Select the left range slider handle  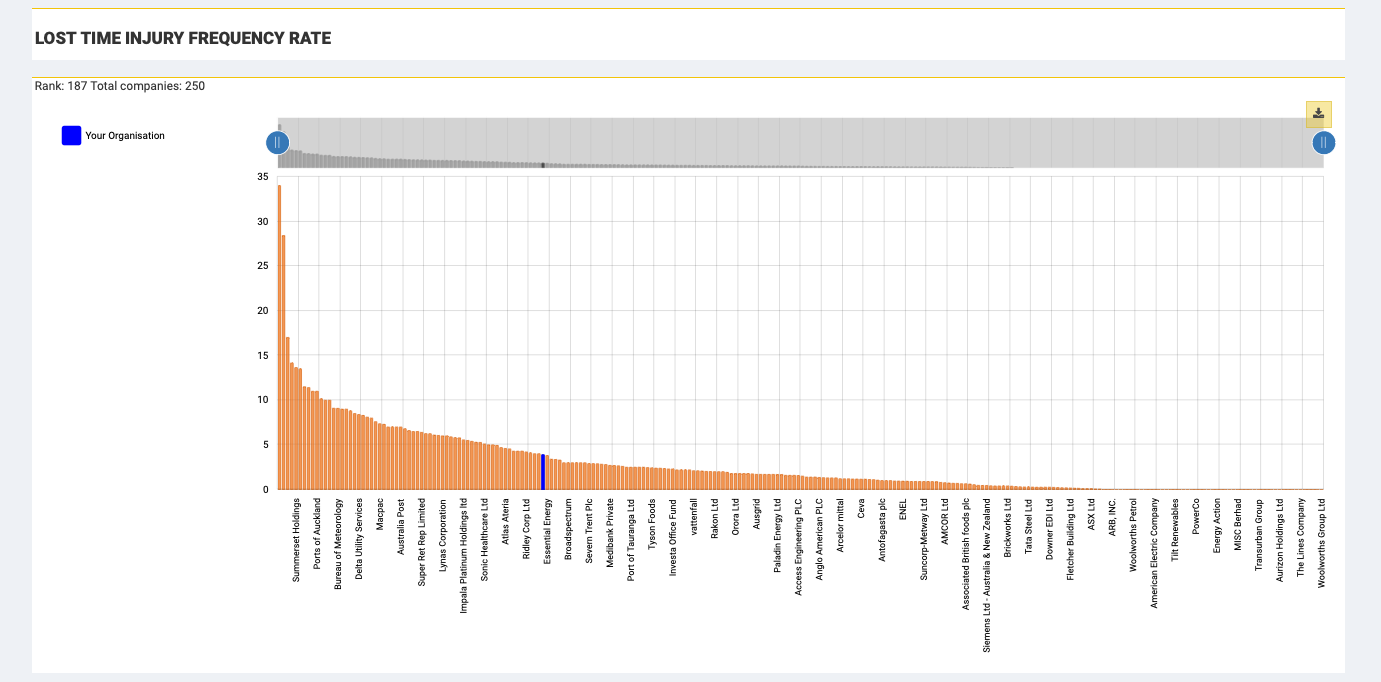pos(277,142)
